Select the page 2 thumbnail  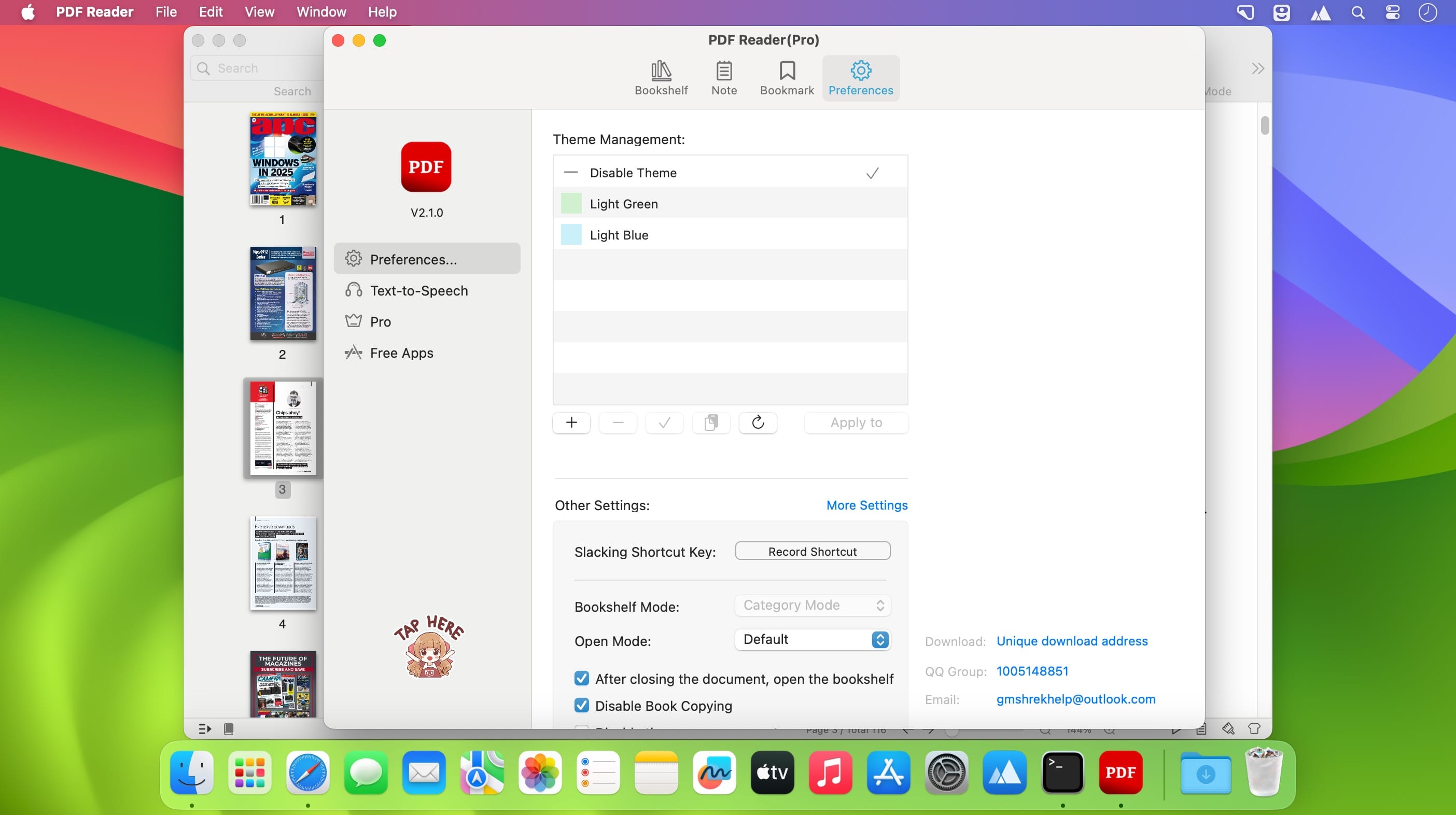[x=283, y=293]
